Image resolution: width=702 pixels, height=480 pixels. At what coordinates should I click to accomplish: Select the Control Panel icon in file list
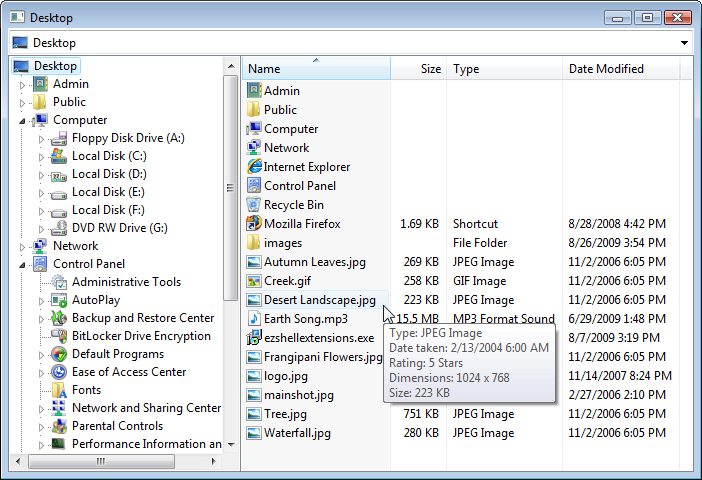click(x=254, y=185)
